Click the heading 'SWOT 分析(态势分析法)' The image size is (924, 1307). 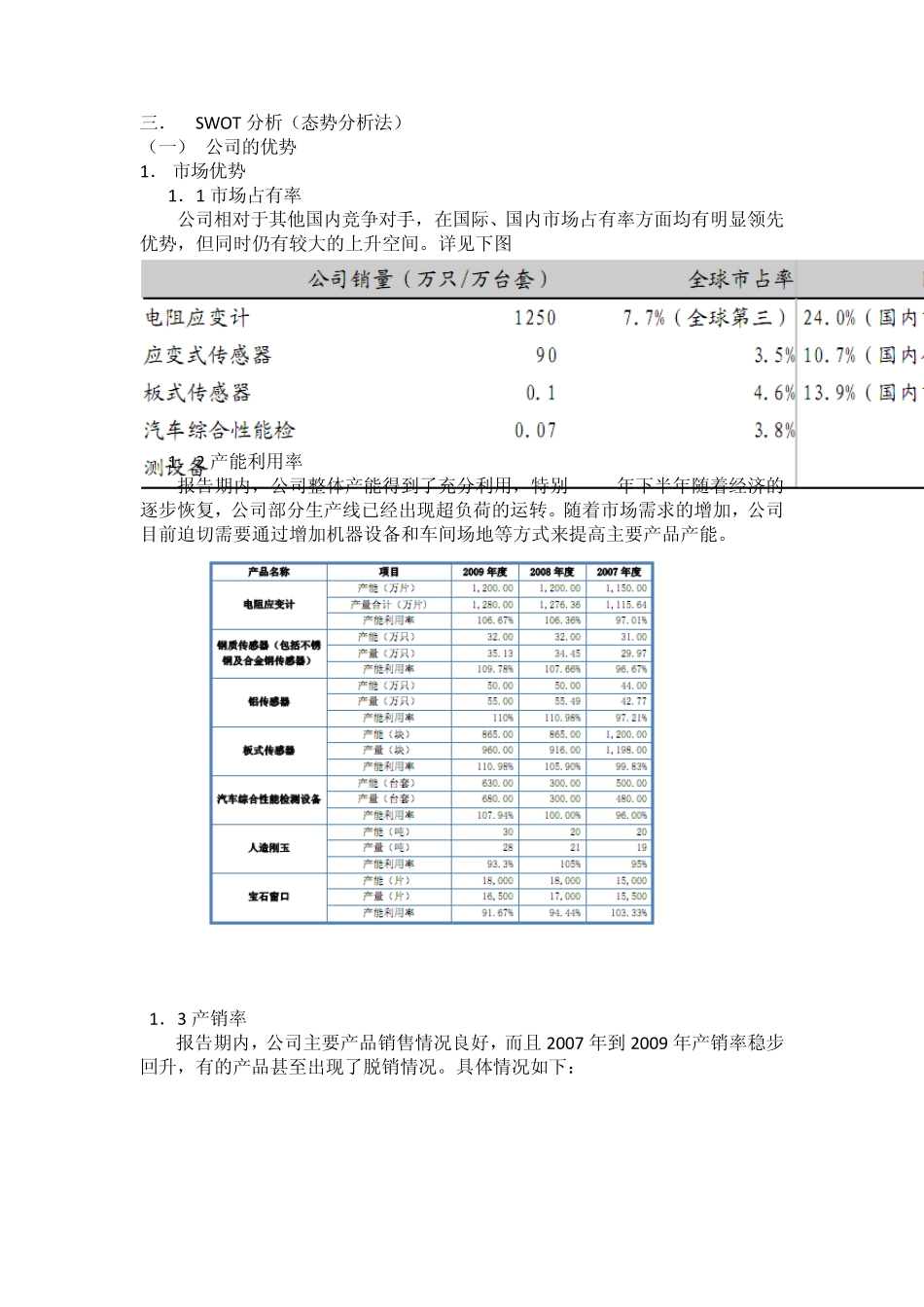[x=301, y=123]
